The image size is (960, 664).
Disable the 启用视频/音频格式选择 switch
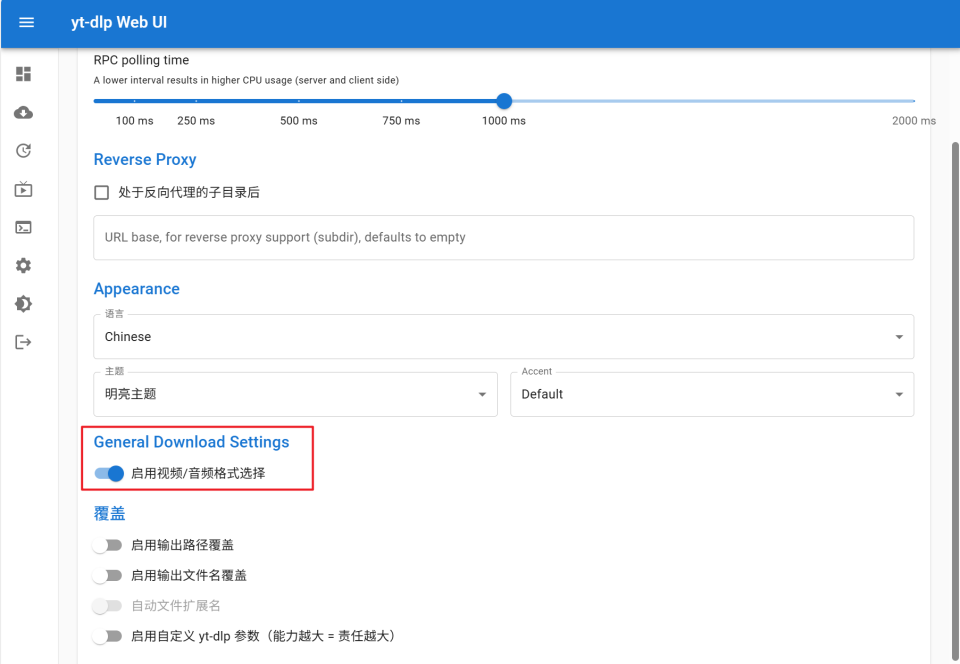pos(109,473)
